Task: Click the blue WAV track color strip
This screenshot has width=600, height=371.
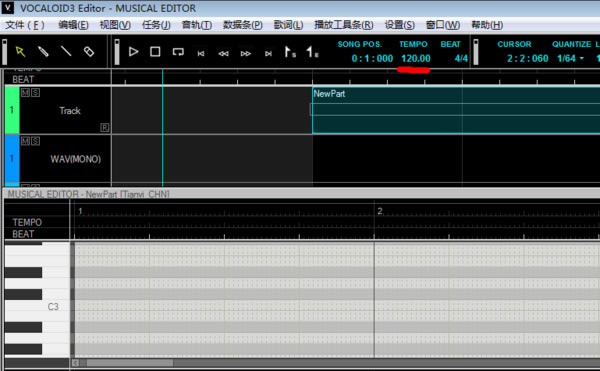Action: [x=12, y=158]
